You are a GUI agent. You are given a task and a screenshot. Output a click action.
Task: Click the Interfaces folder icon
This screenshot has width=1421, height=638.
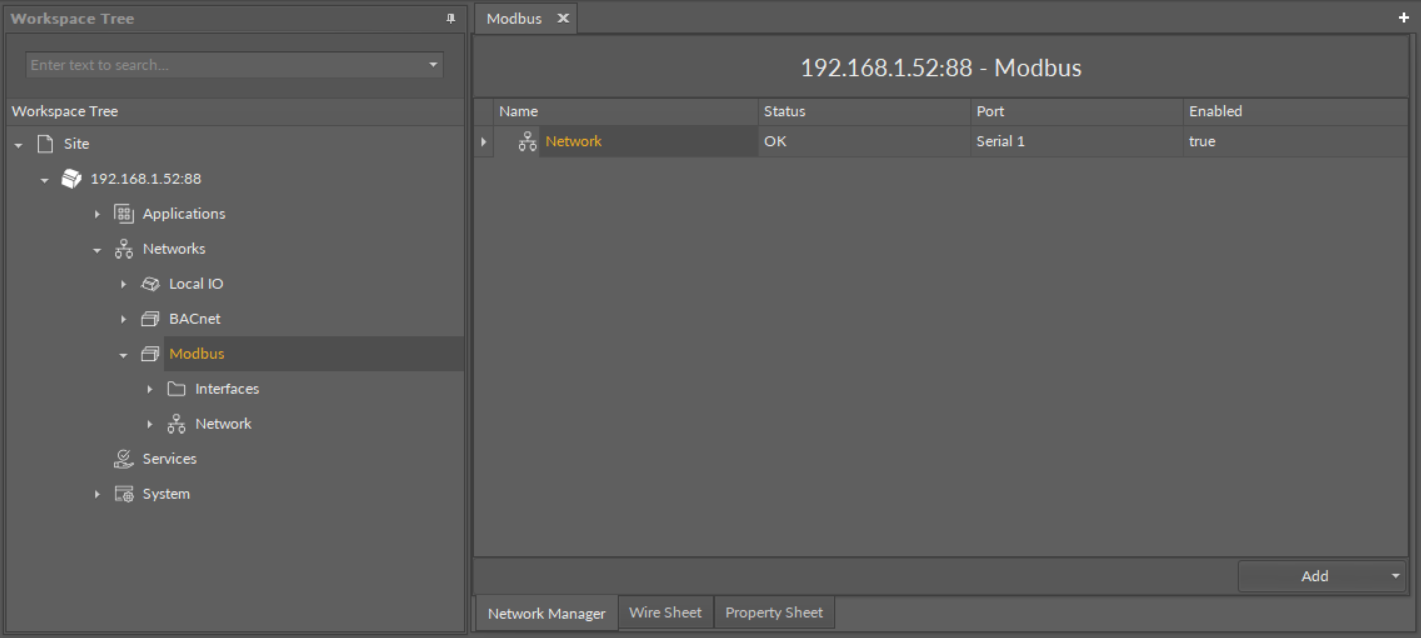click(176, 389)
